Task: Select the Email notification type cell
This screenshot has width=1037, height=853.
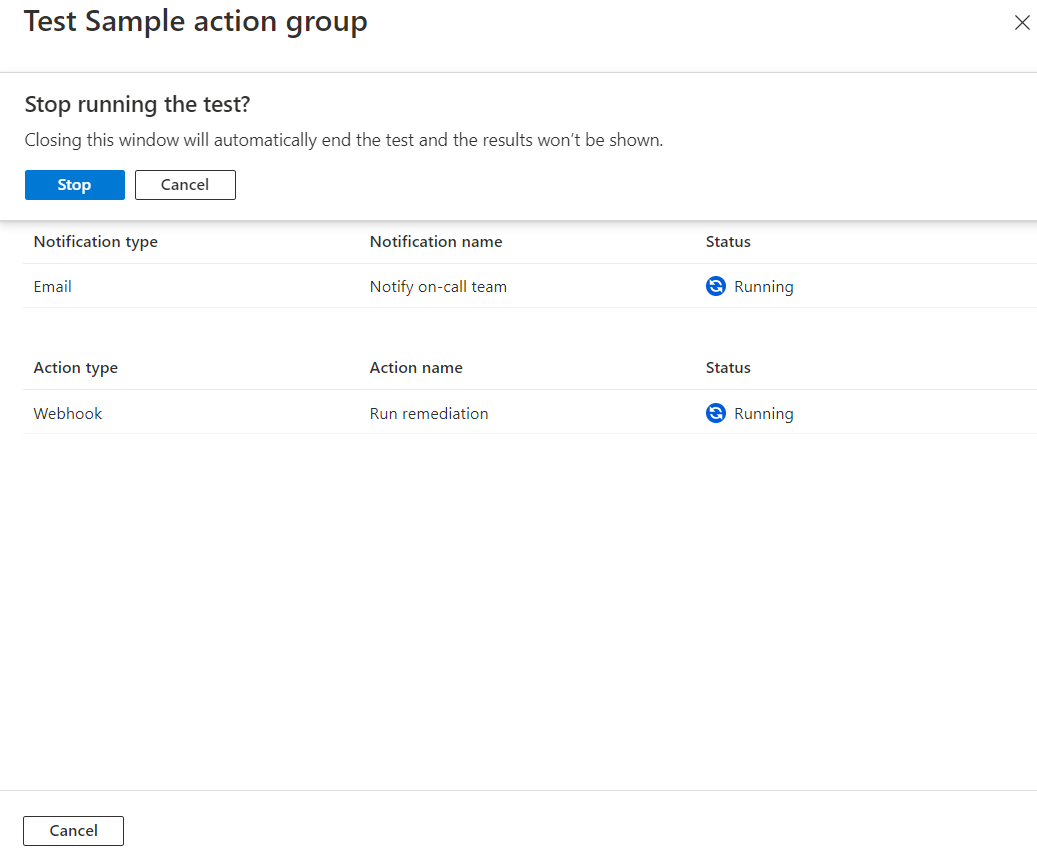Action: coord(53,287)
